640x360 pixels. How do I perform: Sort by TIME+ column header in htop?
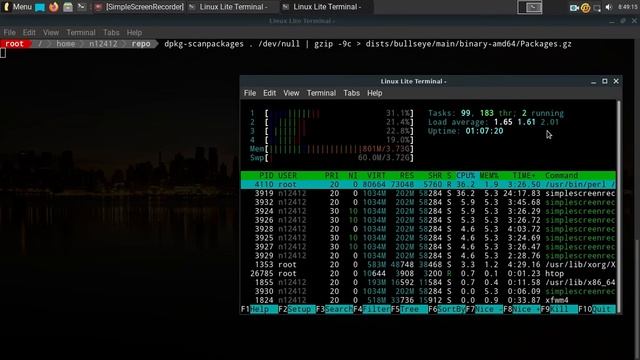(524, 176)
